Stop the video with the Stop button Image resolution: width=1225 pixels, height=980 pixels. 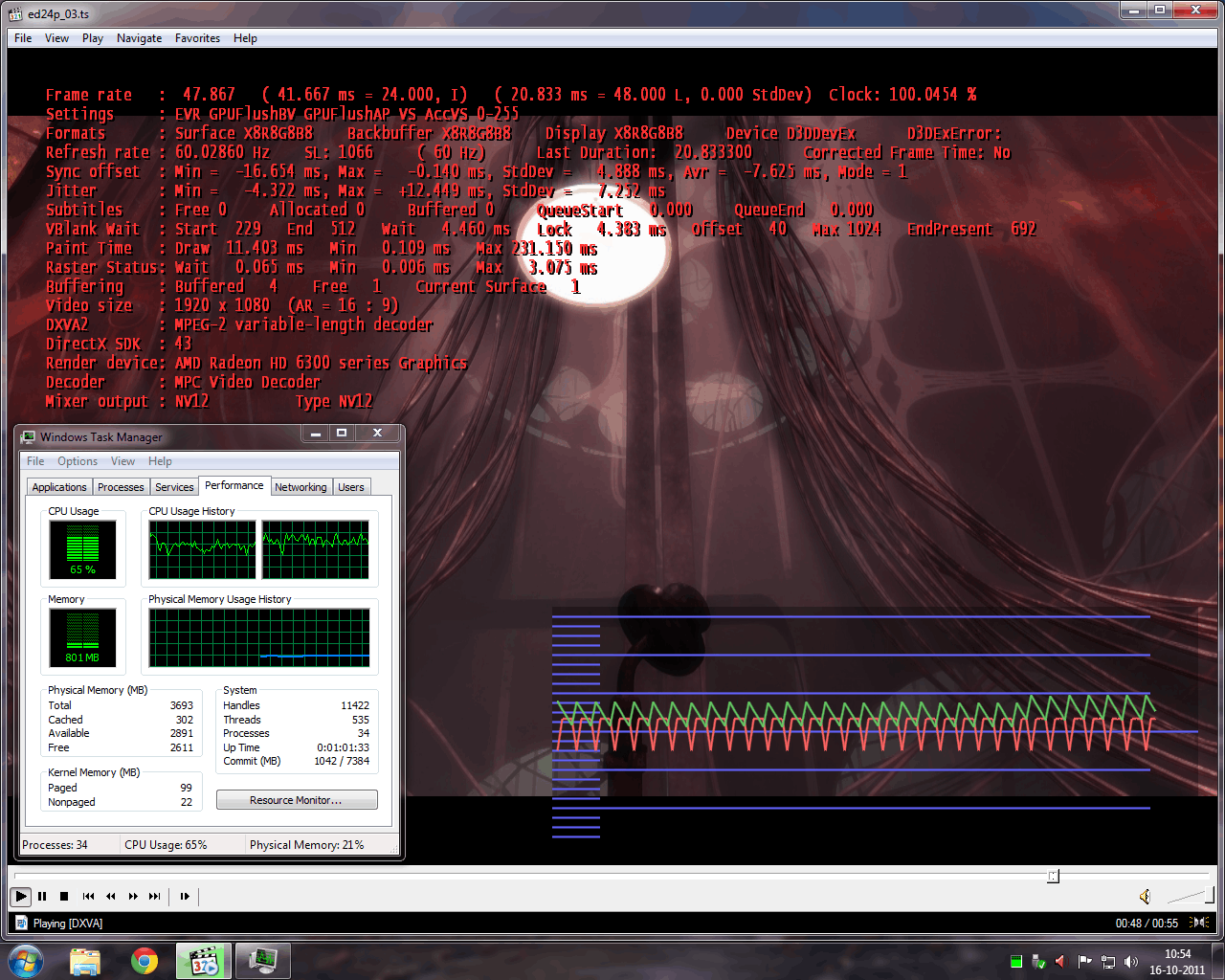click(64, 897)
